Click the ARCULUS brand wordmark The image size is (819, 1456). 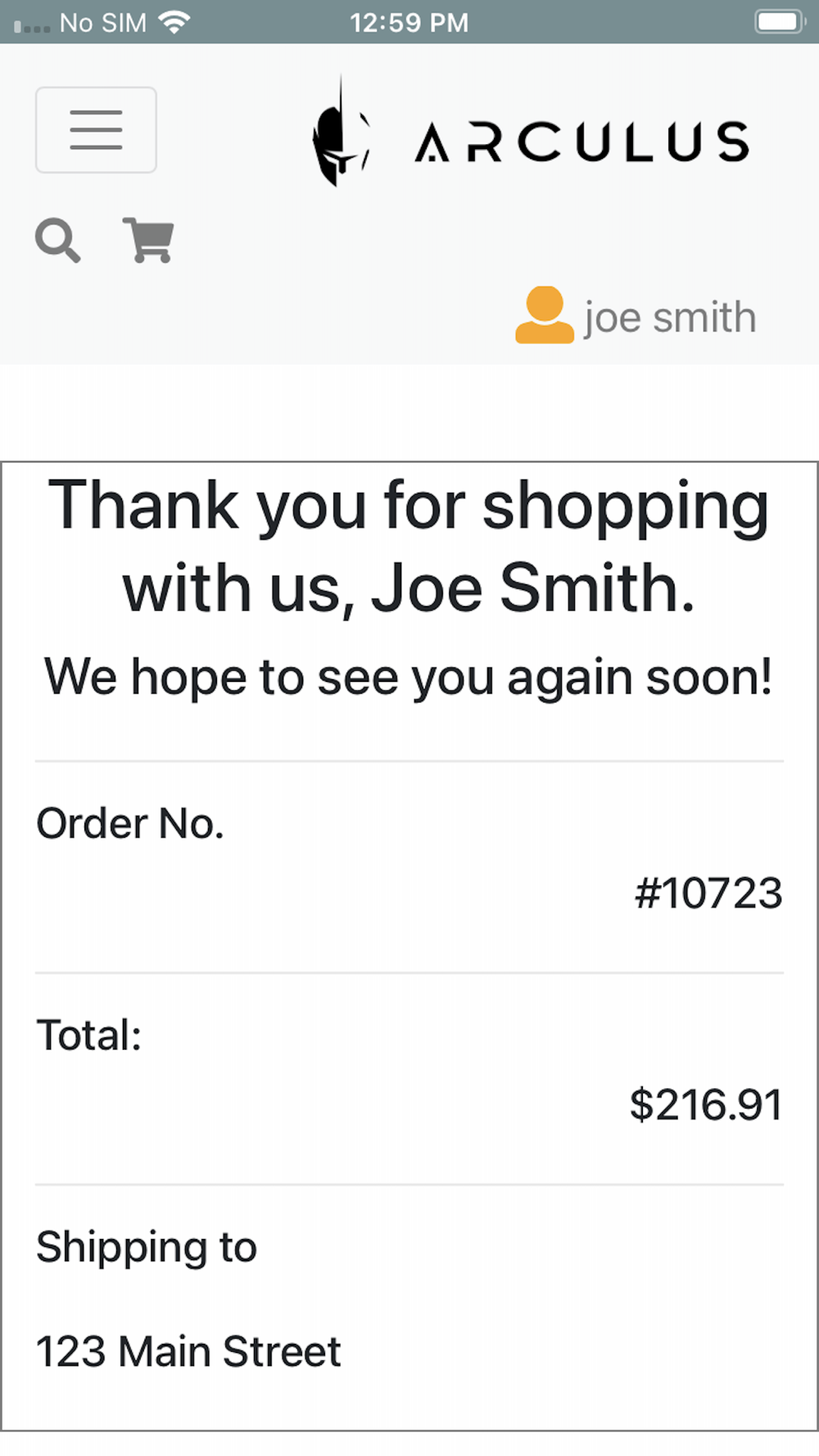point(582,142)
